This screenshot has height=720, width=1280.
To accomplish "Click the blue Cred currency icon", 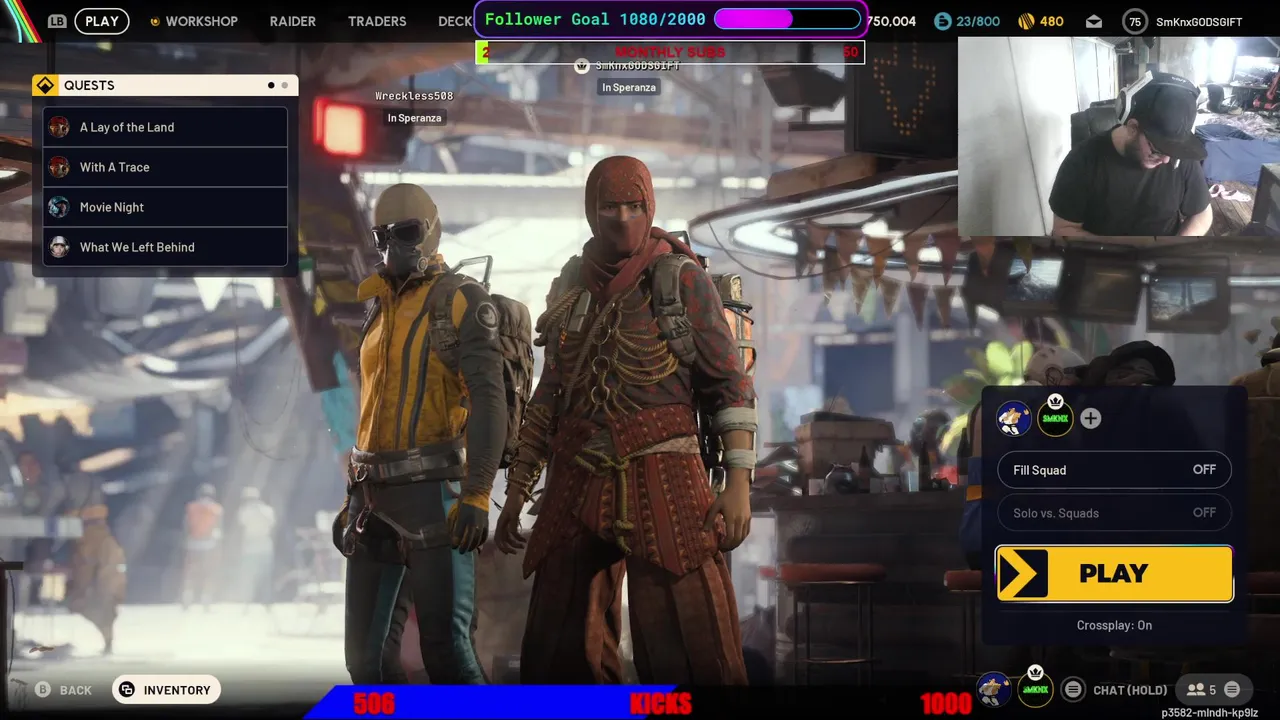I will click(x=942, y=21).
